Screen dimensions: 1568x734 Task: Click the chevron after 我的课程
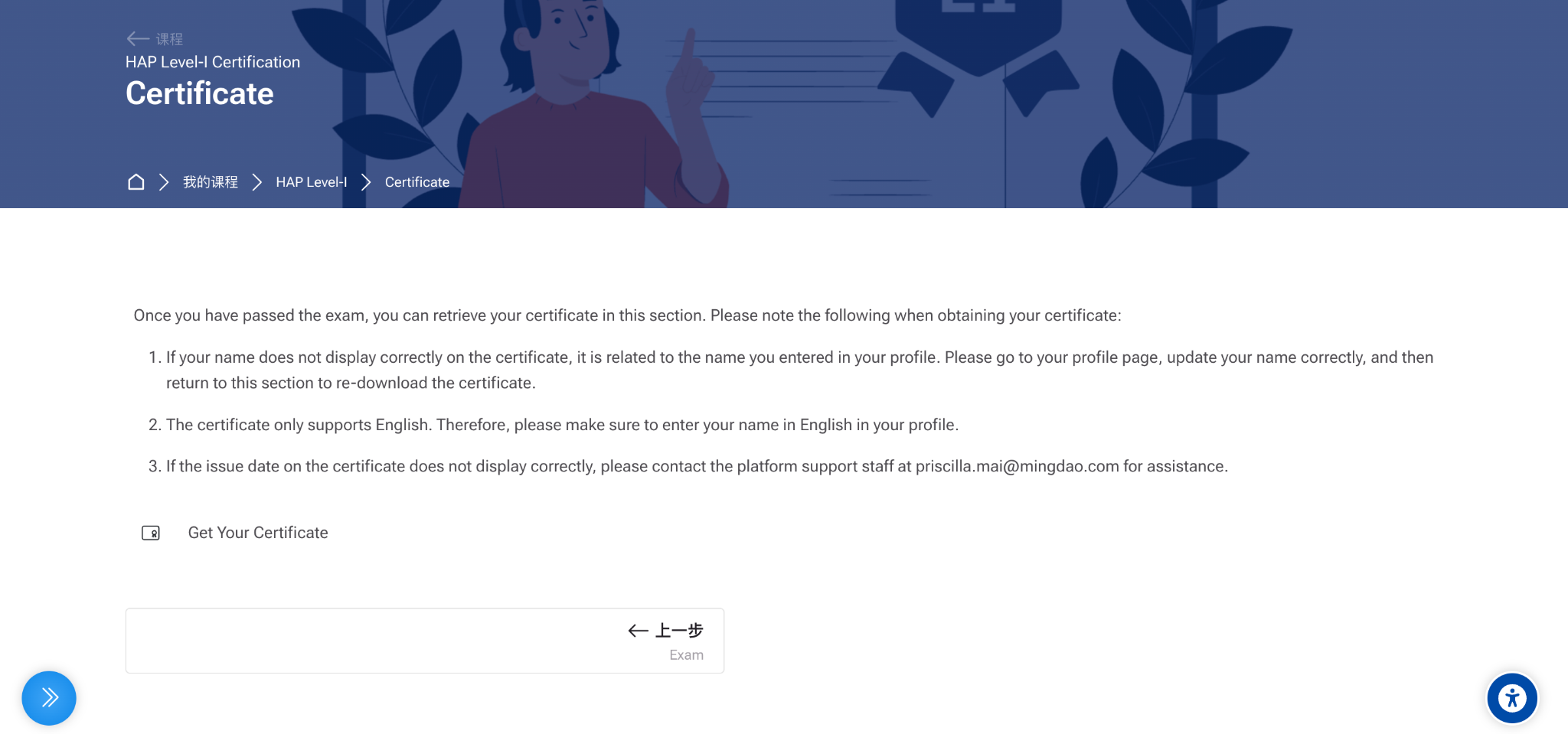[257, 182]
